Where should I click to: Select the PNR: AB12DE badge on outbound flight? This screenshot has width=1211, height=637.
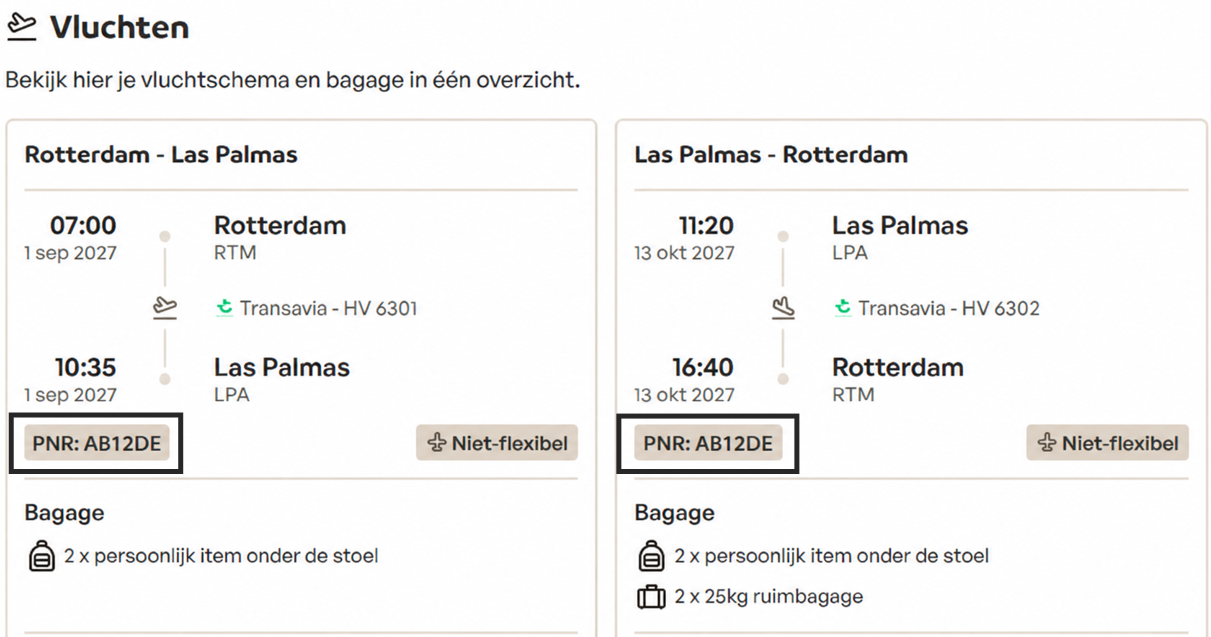coord(97,443)
